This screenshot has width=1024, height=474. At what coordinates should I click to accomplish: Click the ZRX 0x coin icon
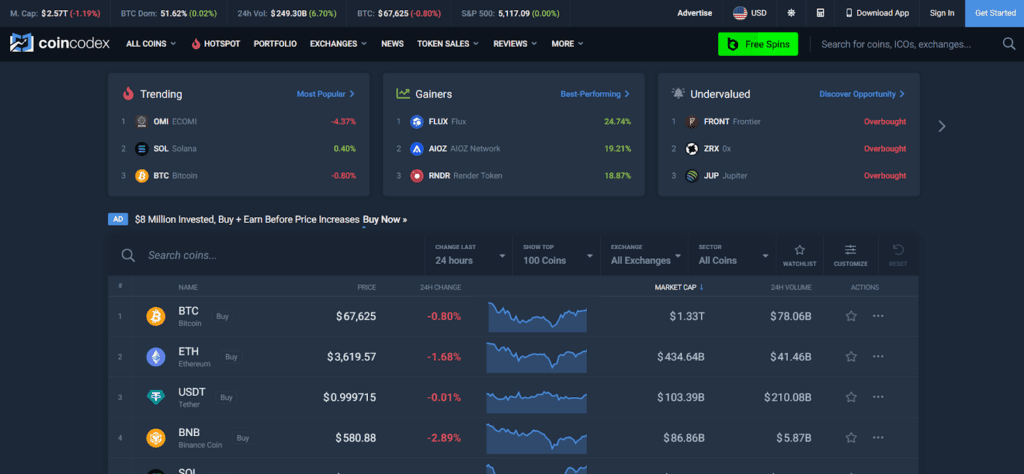(692, 149)
